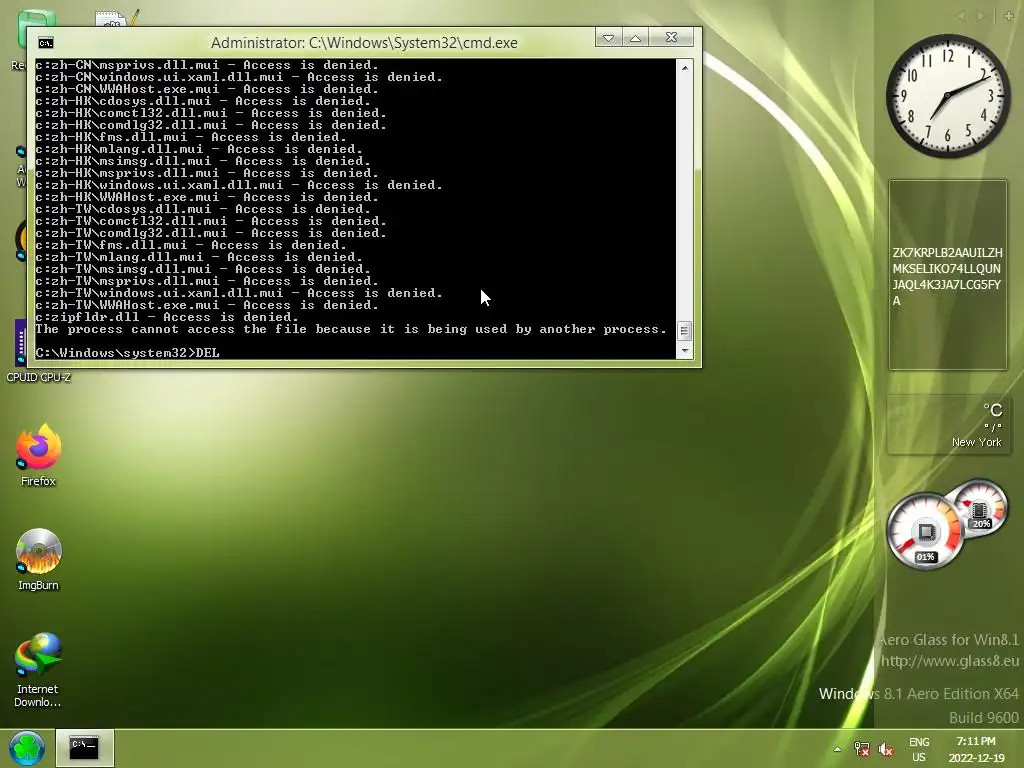Click the cmd scrollbar thumb
This screenshot has width=1024, height=768.
684,331
